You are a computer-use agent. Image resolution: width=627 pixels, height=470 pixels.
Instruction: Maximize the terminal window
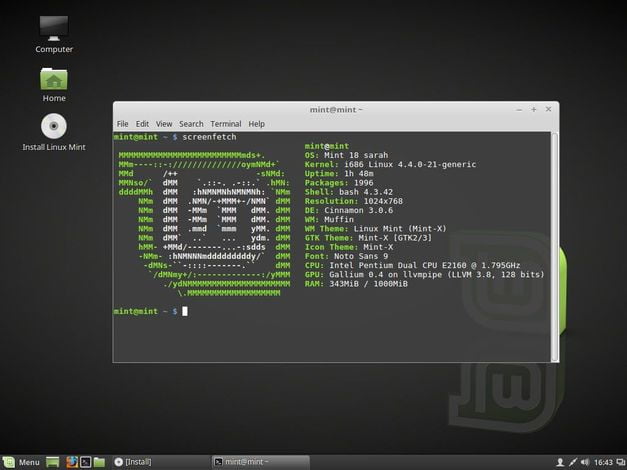click(x=533, y=110)
